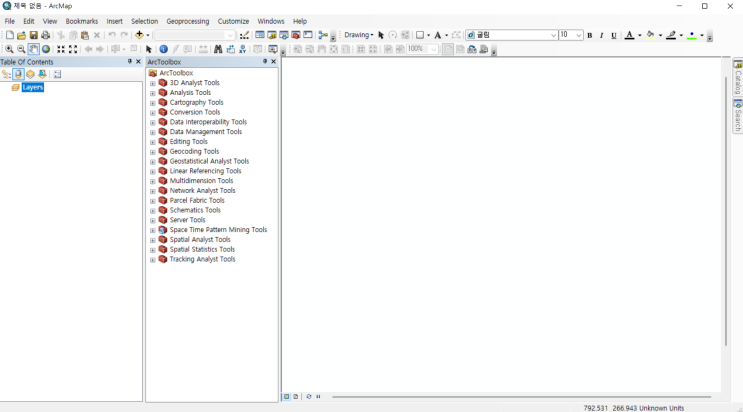Image resolution: width=743 pixels, height=412 pixels.
Task: Open the Catalog side tab
Action: [738, 77]
